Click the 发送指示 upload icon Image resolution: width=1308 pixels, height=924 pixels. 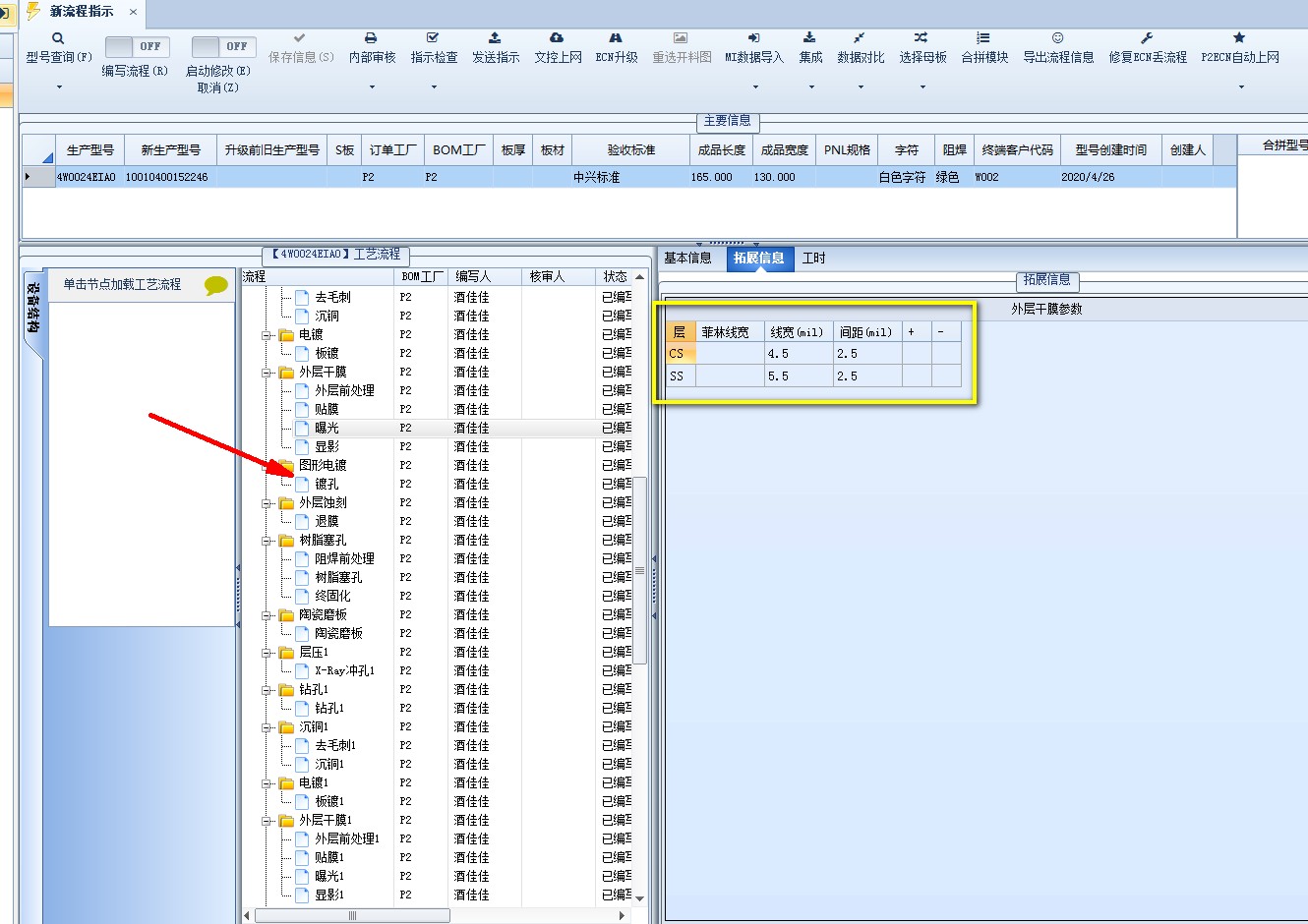[495, 38]
